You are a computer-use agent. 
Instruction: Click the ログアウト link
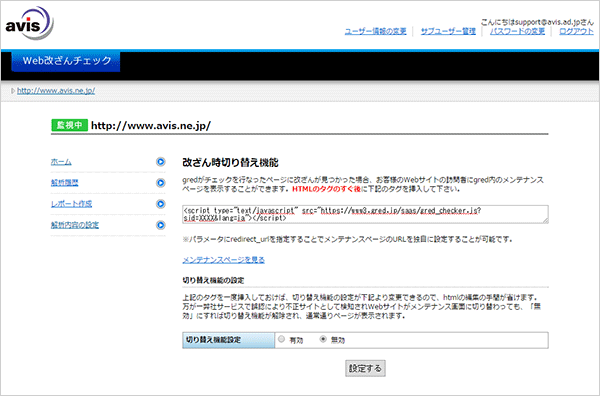click(576, 31)
